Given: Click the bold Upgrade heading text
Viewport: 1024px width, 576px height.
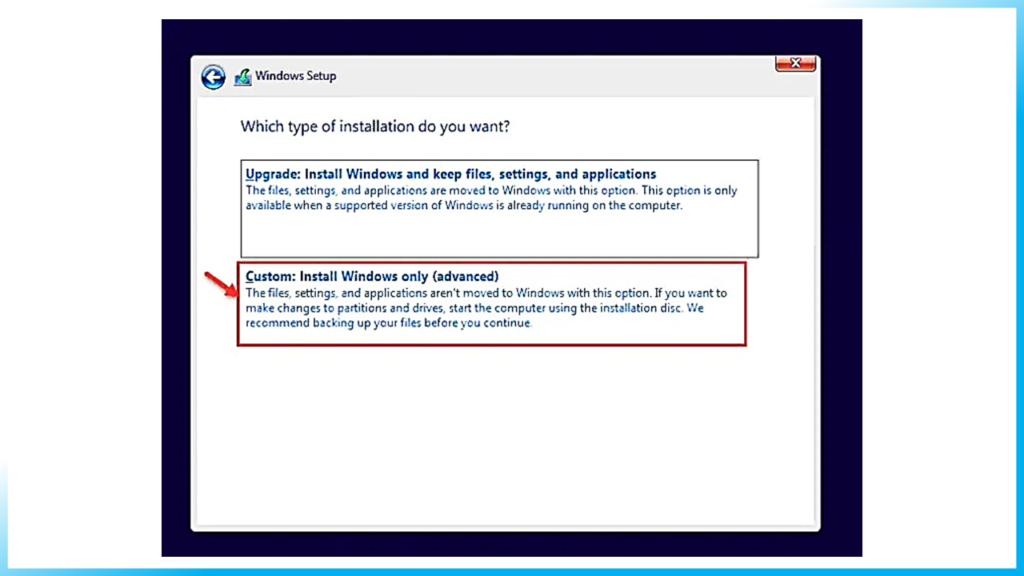Looking at the screenshot, I should pos(450,173).
